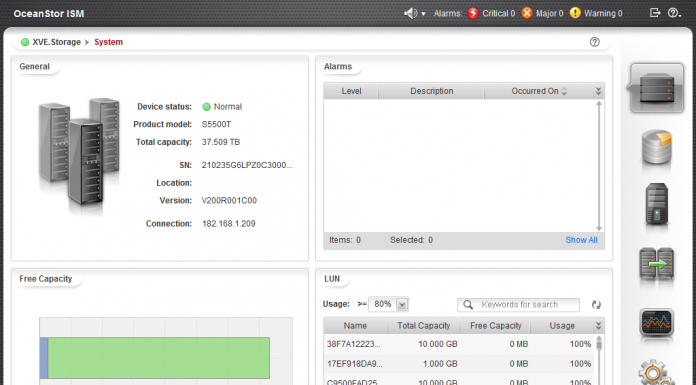Click the Total capacity value 37.509 TB
Viewport: 696px width, 385px height.
coord(221,142)
